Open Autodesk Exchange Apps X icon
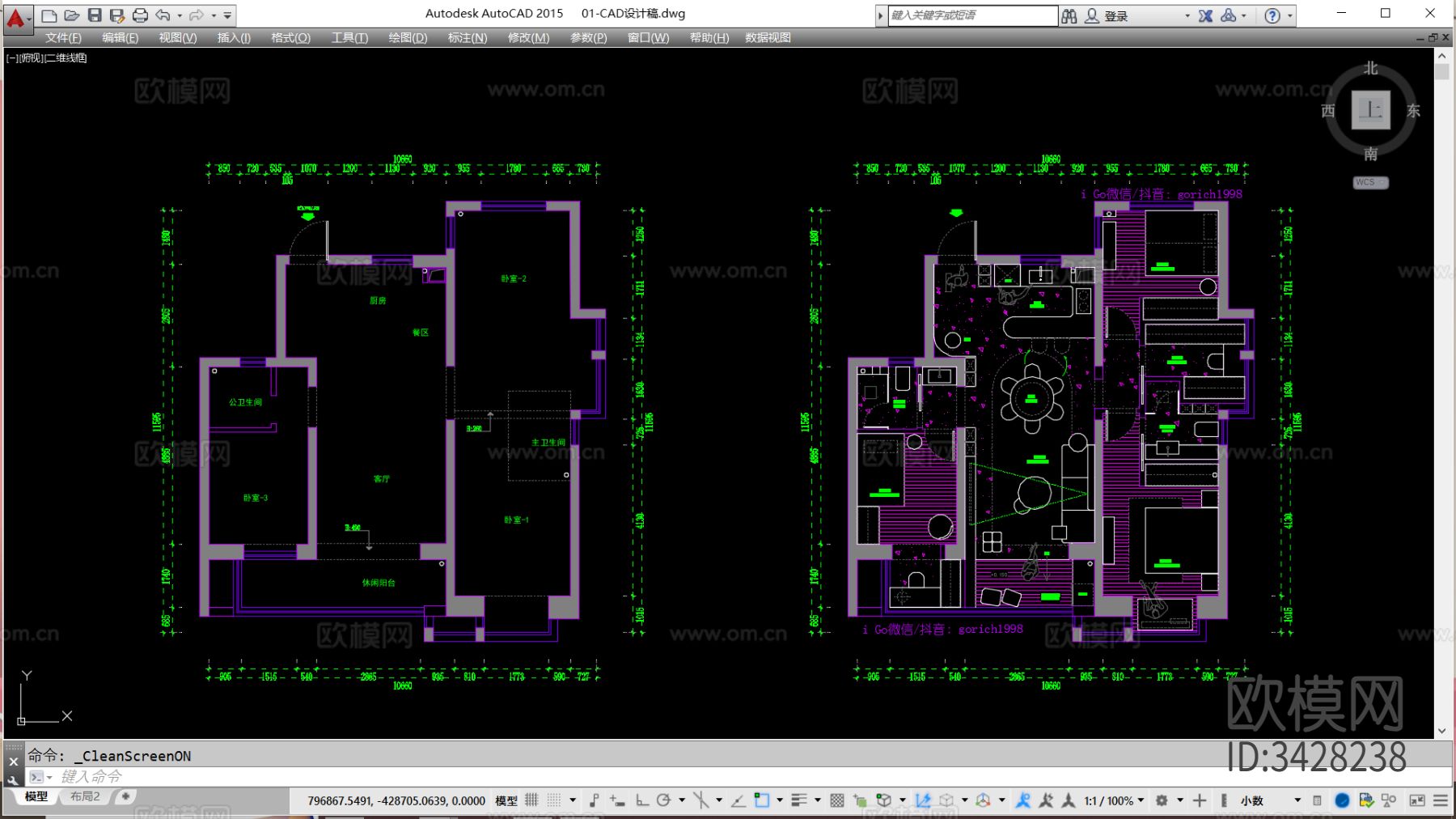Image resolution: width=1456 pixels, height=819 pixels. [x=1205, y=16]
